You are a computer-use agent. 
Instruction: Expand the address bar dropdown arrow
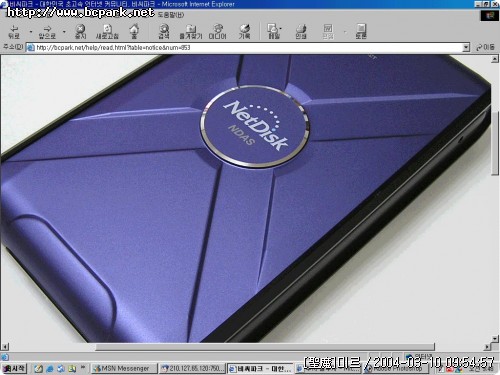click(466, 48)
